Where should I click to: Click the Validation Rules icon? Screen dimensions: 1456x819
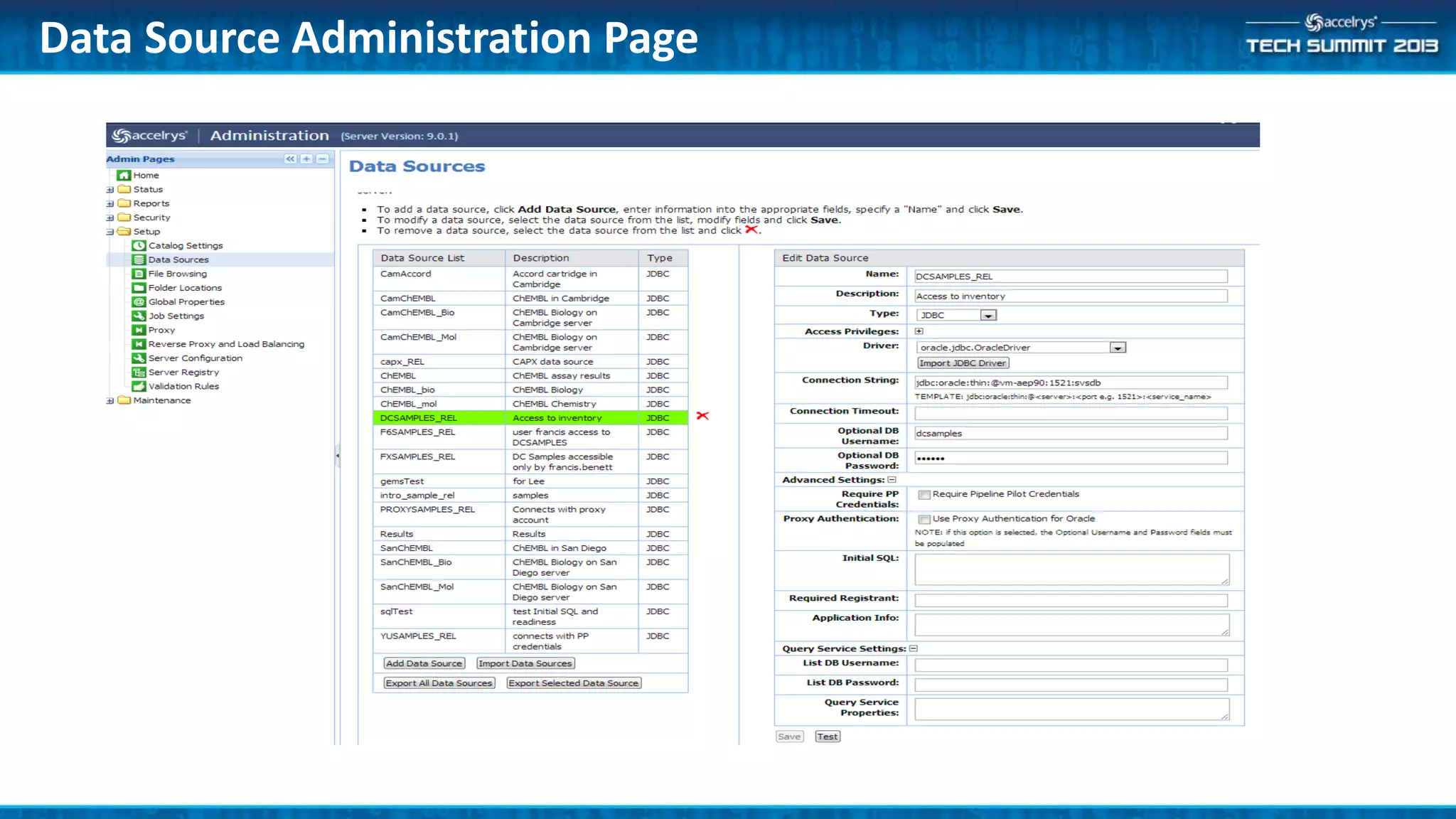pos(139,386)
